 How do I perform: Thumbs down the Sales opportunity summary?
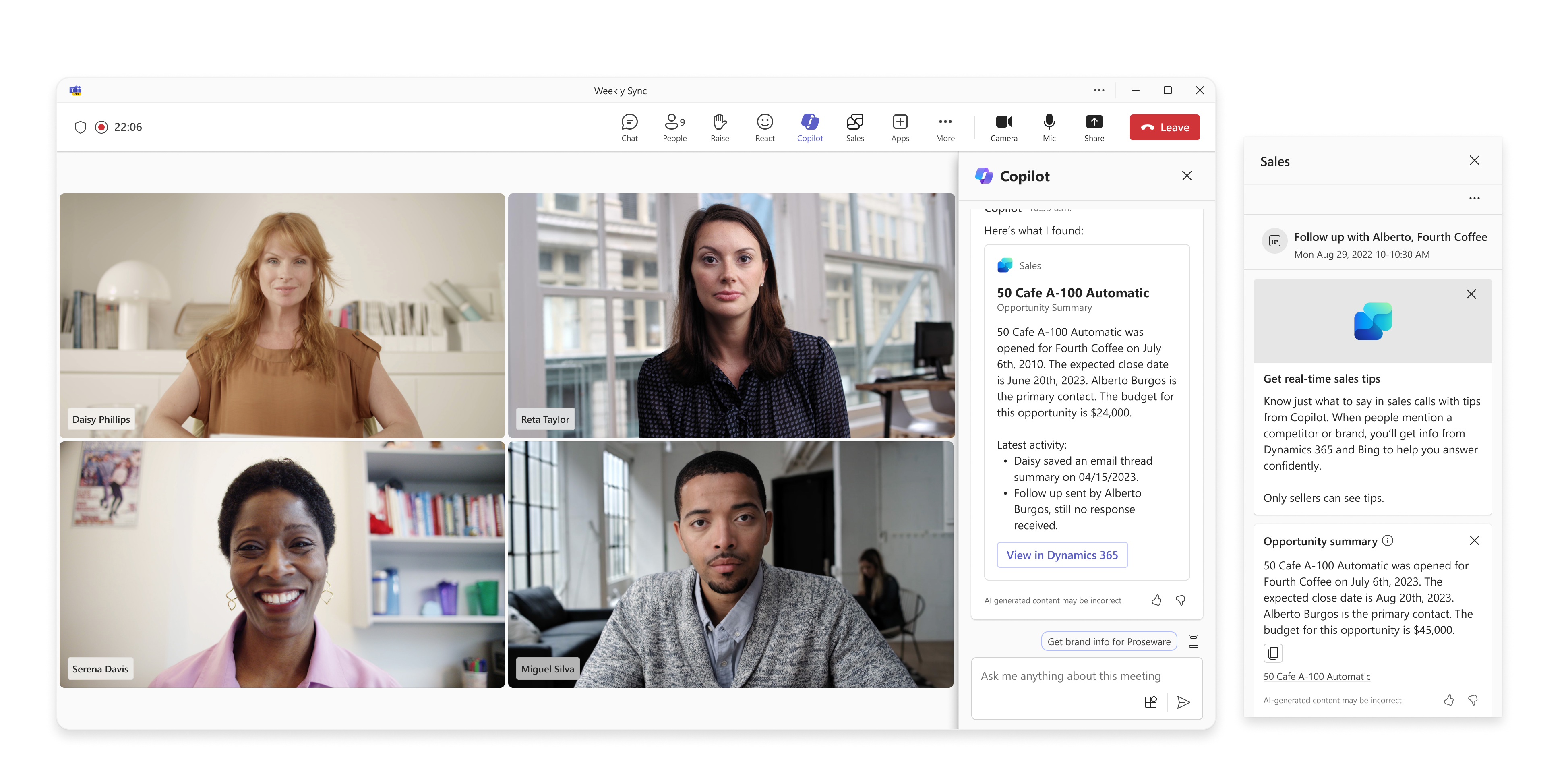1473,701
